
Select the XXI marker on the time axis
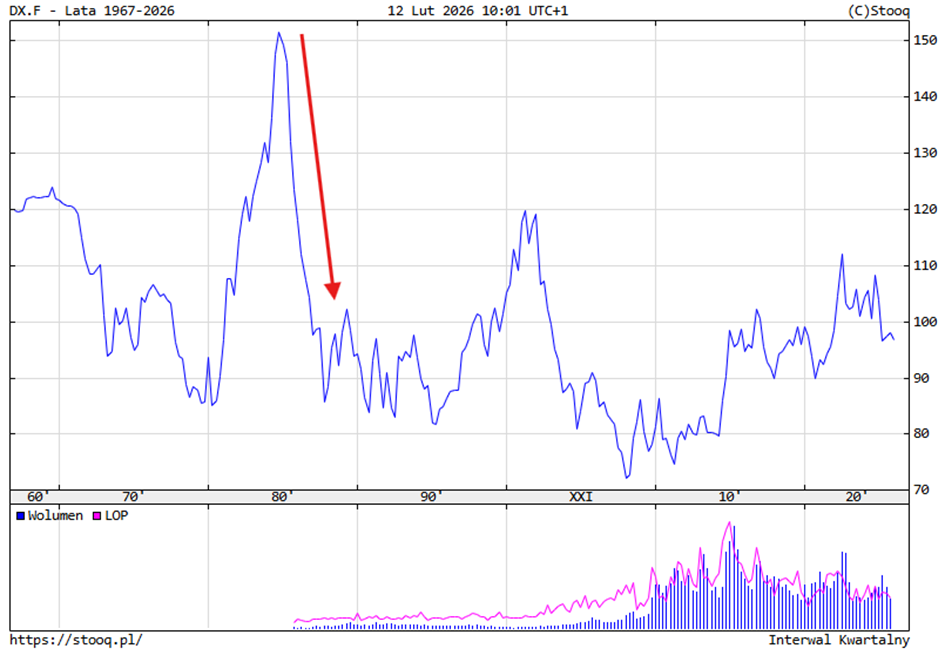pos(580,497)
